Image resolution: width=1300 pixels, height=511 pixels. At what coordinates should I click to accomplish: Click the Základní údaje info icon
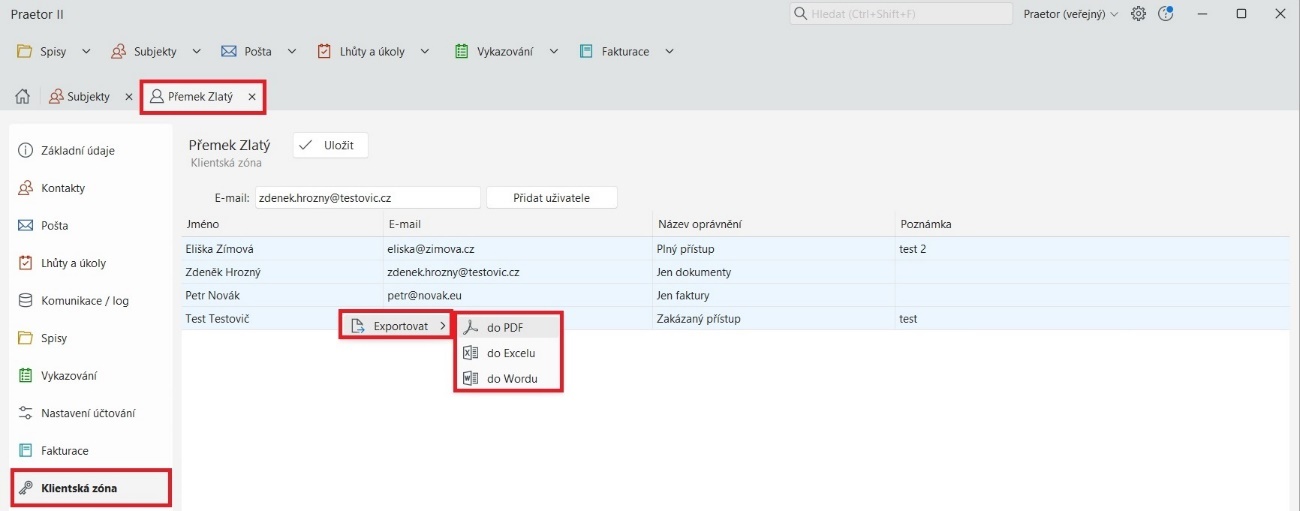point(26,151)
